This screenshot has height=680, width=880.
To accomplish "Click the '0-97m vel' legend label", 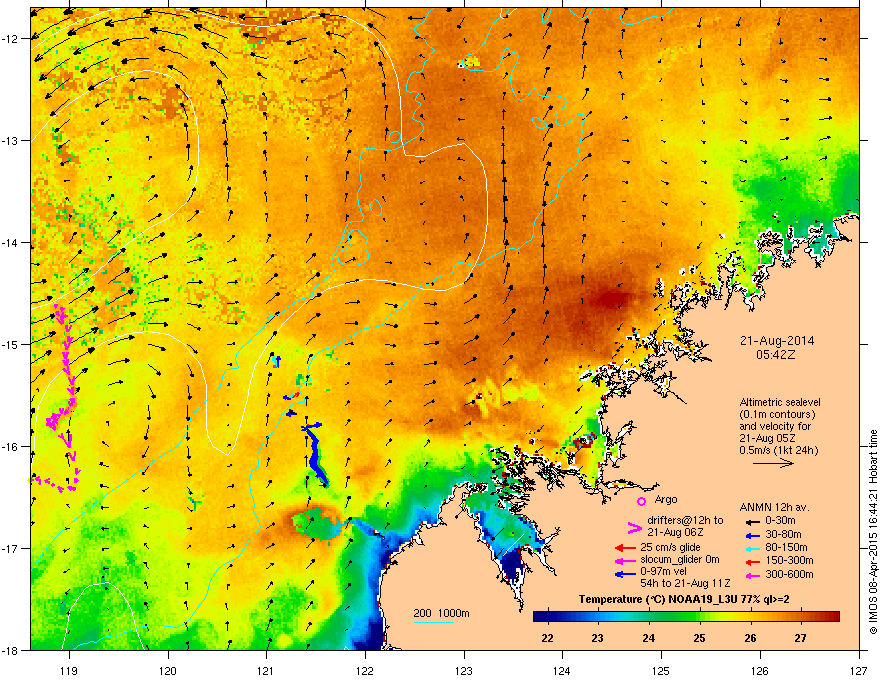I will tap(663, 572).
